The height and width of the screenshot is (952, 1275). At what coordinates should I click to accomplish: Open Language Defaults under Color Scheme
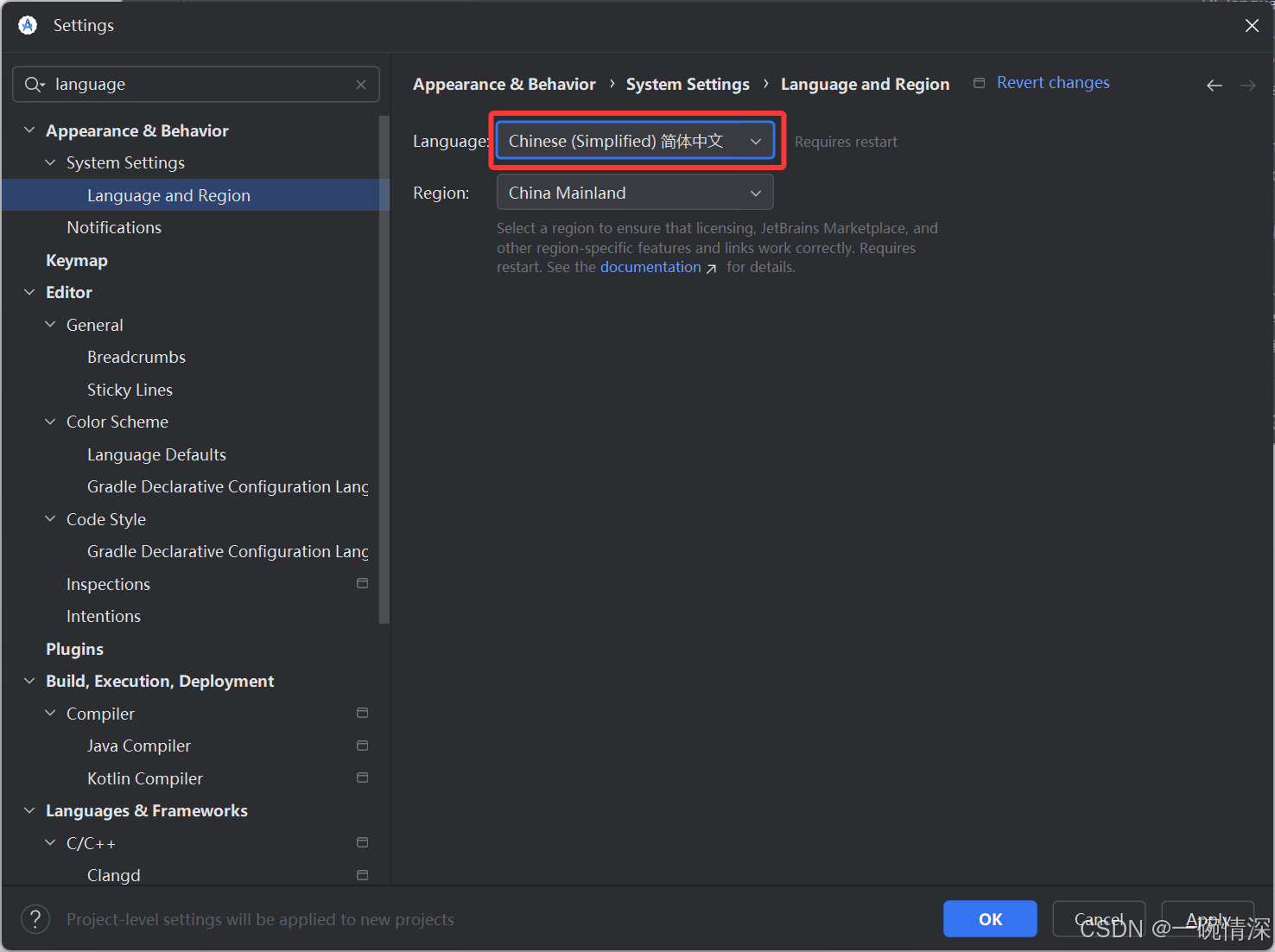(156, 454)
